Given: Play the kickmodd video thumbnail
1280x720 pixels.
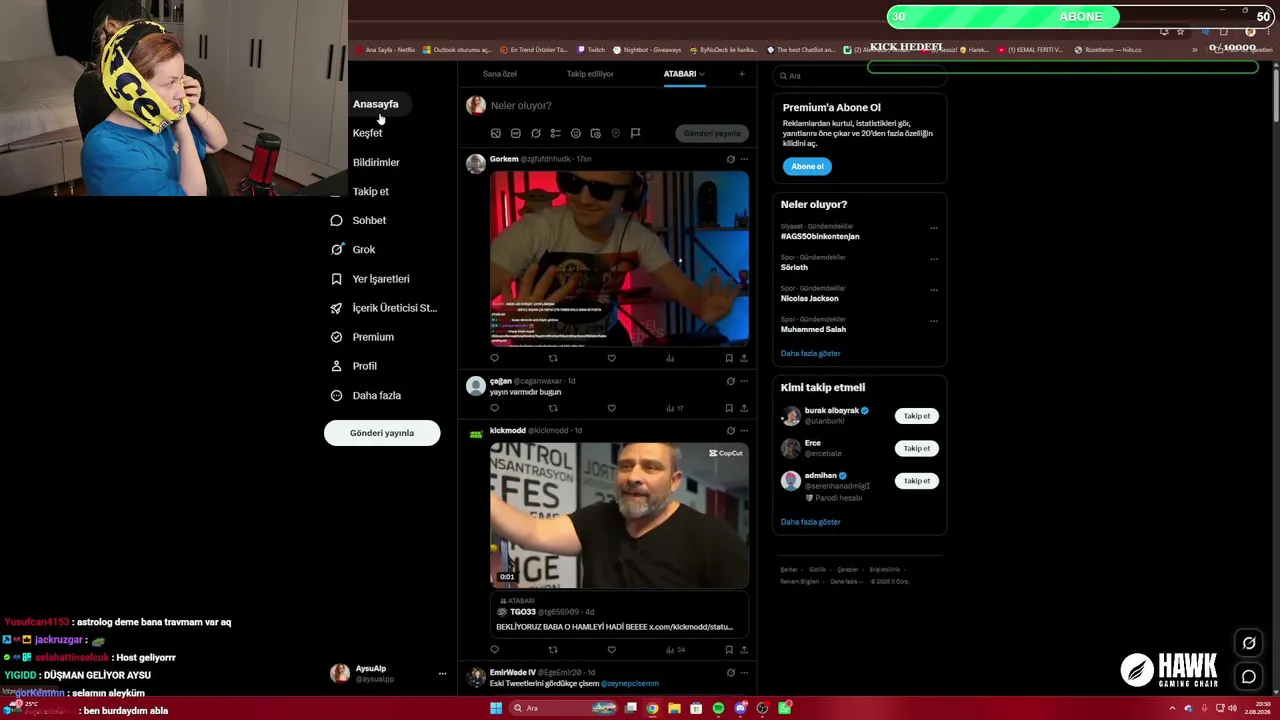Looking at the screenshot, I should [619, 515].
